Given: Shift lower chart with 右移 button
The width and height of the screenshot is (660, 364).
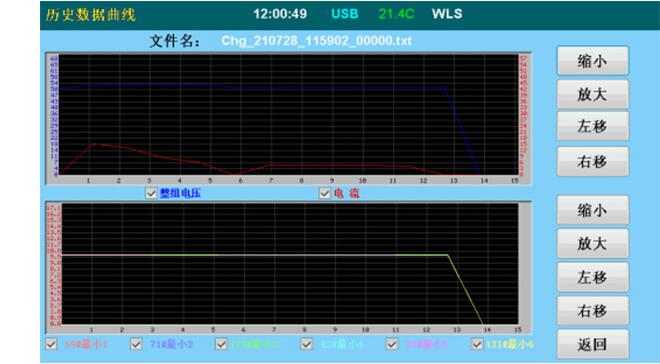Looking at the screenshot, I should pos(593,311).
